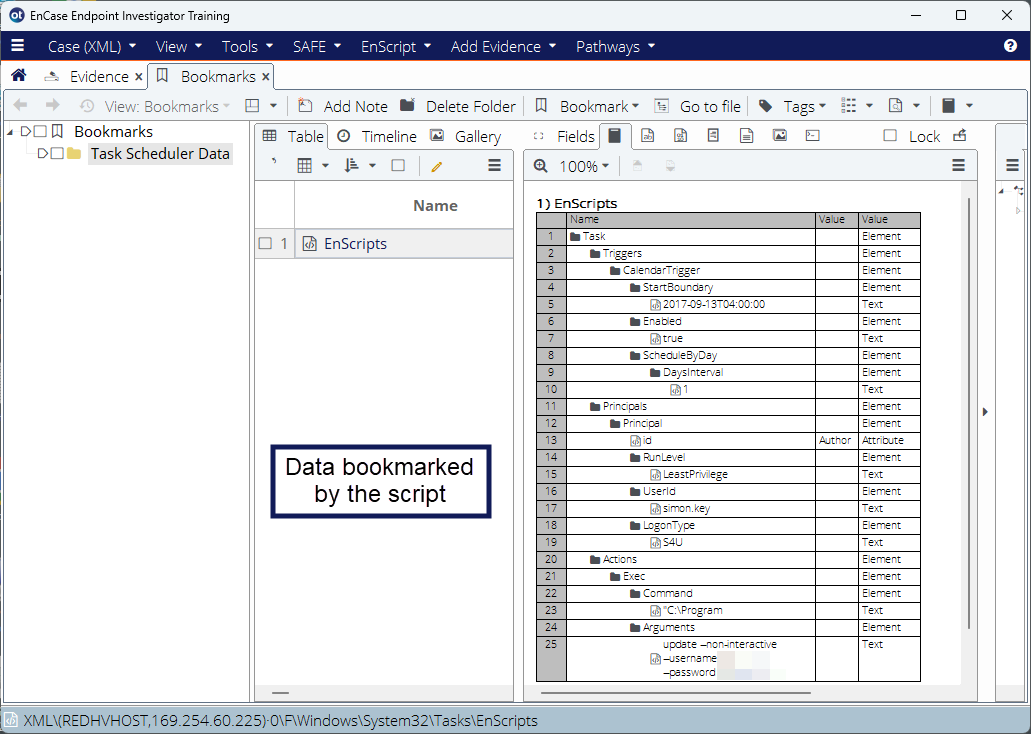Click the dark clipboard report icon in the toolbar
The width and height of the screenshot is (1031, 734).
(x=948, y=105)
